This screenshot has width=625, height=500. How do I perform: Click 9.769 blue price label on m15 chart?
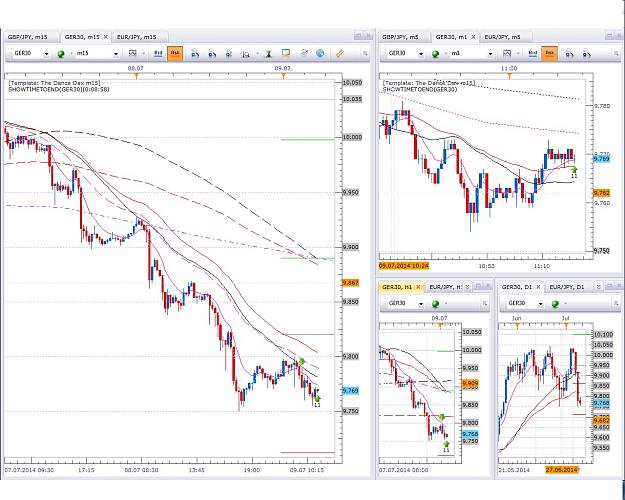coord(350,391)
